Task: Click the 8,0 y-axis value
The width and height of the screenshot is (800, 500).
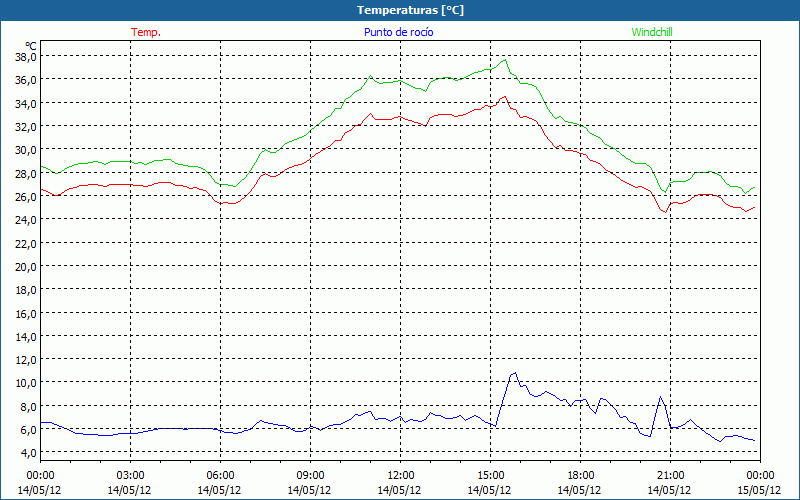Action: pyautogui.click(x=28, y=406)
